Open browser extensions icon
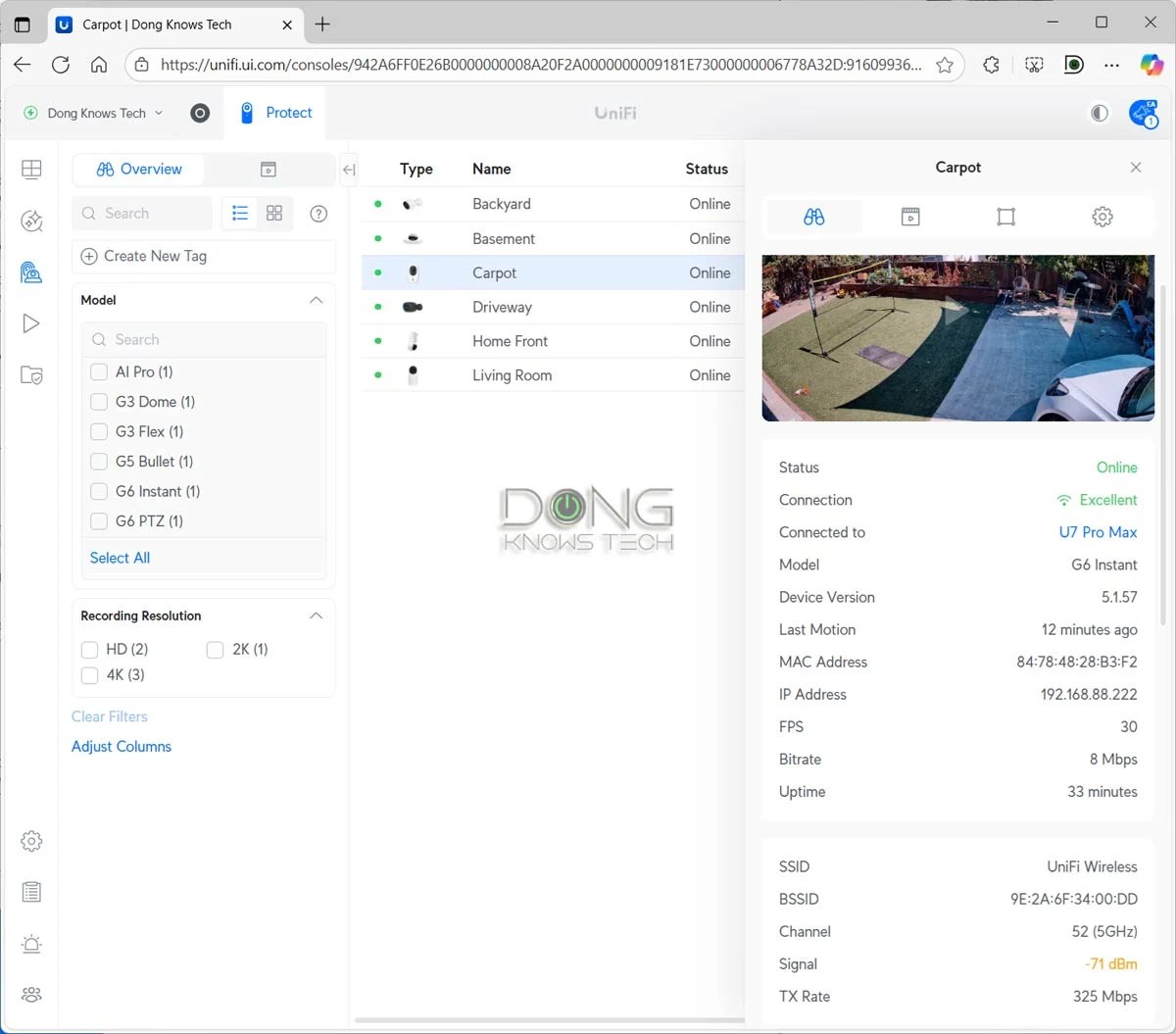 click(992, 65)
